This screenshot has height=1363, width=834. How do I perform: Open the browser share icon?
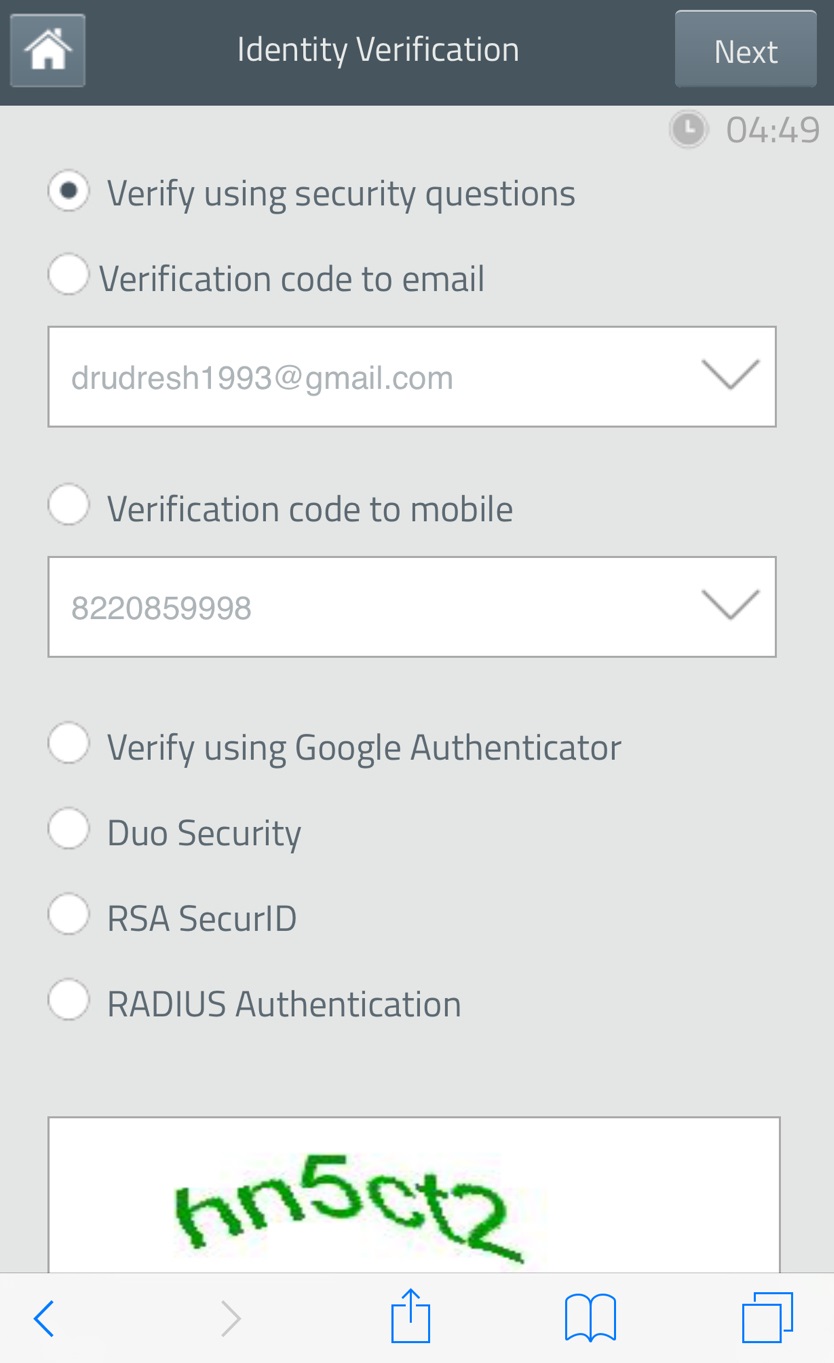tap(410, 1317)
